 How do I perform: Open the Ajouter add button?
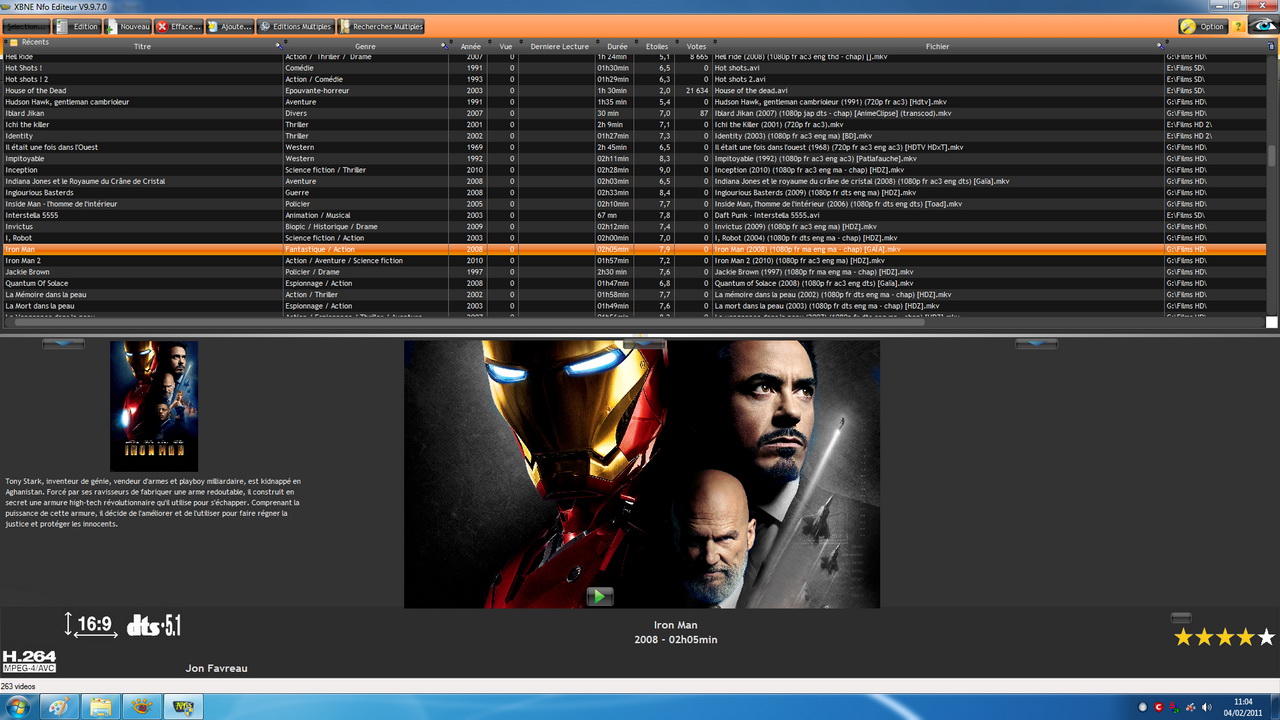[230, 27]
